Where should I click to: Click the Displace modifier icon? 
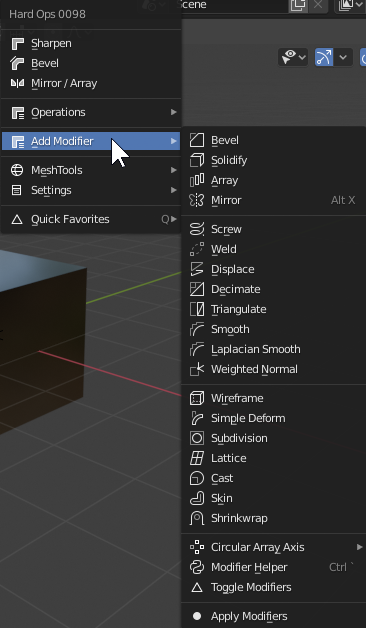pyautogui.click(x=197, y=269)
